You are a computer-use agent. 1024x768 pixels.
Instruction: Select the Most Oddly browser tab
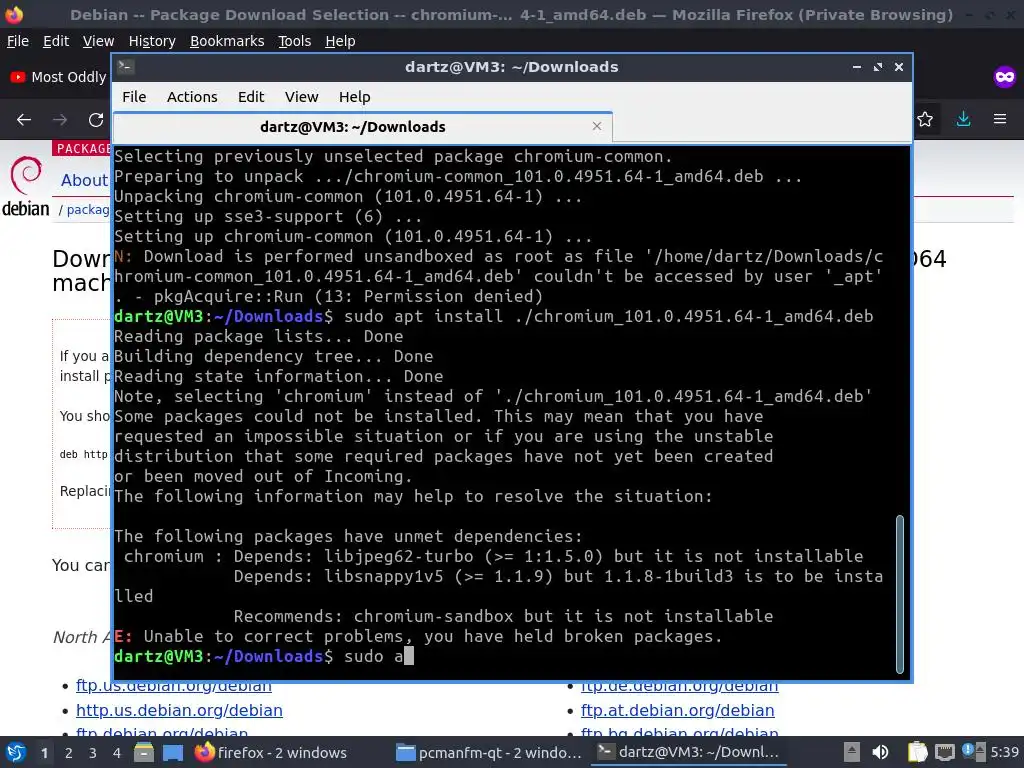point(59,77)
